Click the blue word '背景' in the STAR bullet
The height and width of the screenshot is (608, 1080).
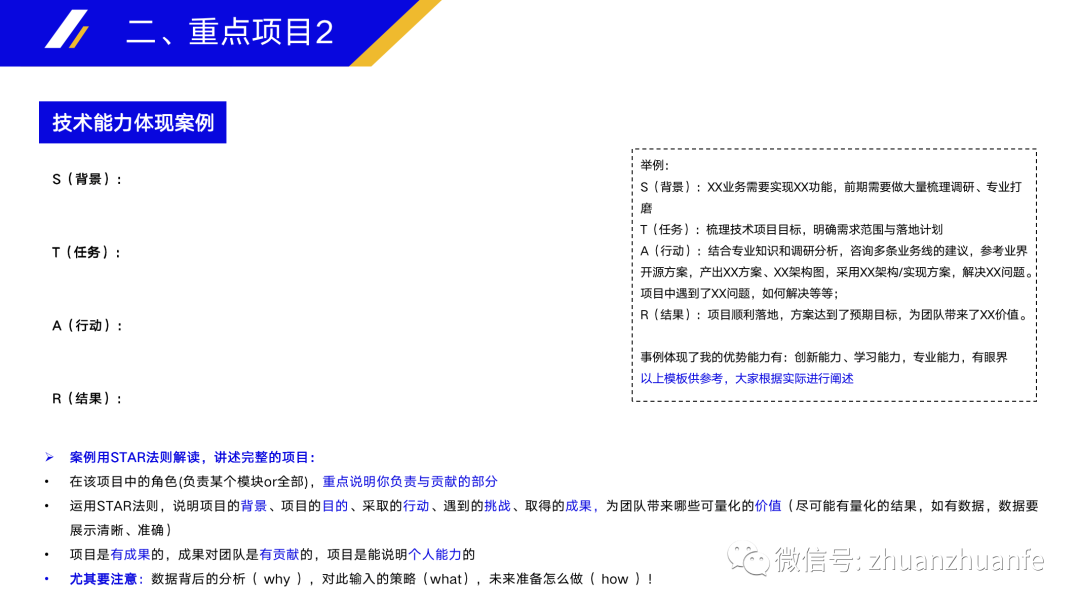(253, 506)
